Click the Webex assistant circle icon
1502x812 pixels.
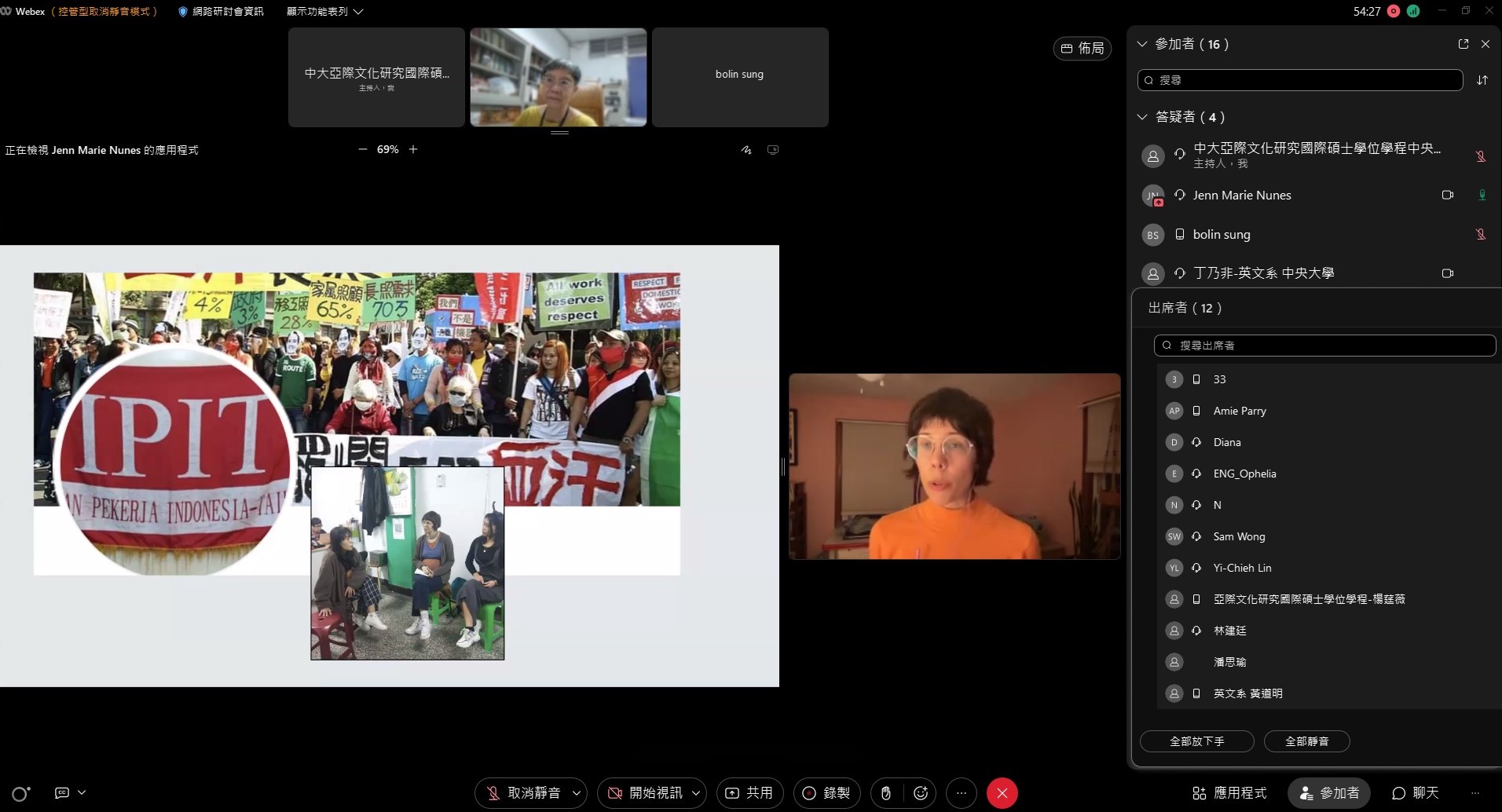21,793
